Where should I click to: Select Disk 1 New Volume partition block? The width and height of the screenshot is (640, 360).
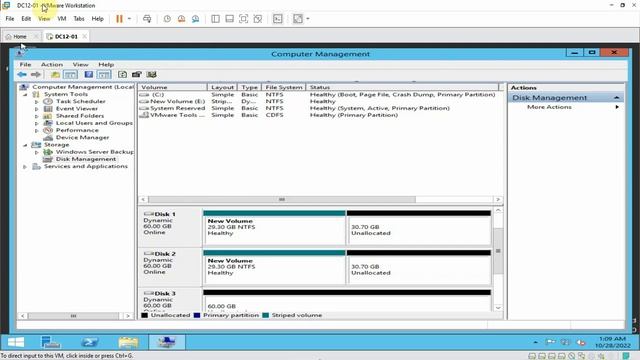[274, 227]
